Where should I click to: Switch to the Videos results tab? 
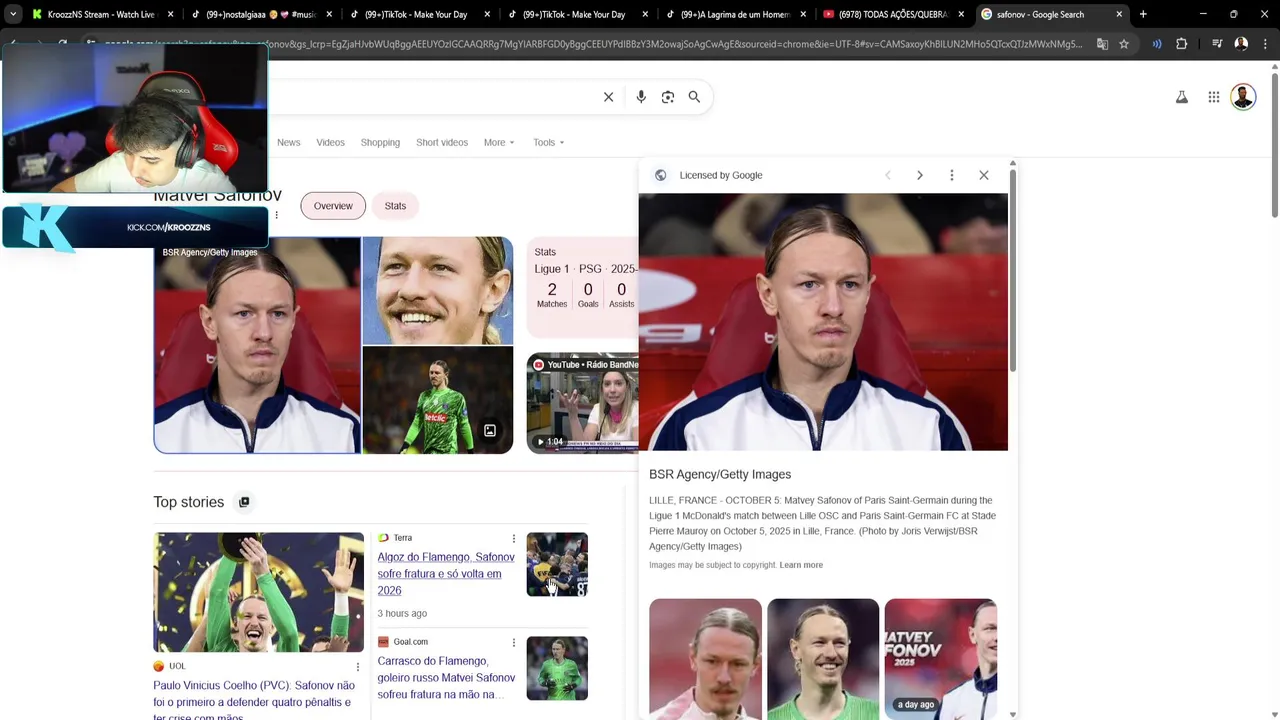[x=330, y=142]
